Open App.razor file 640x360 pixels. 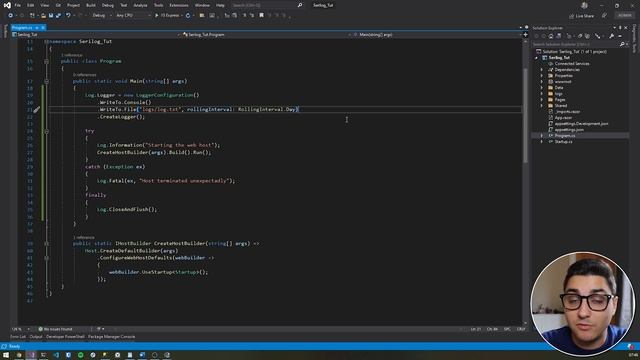click(x=563, y=118)
